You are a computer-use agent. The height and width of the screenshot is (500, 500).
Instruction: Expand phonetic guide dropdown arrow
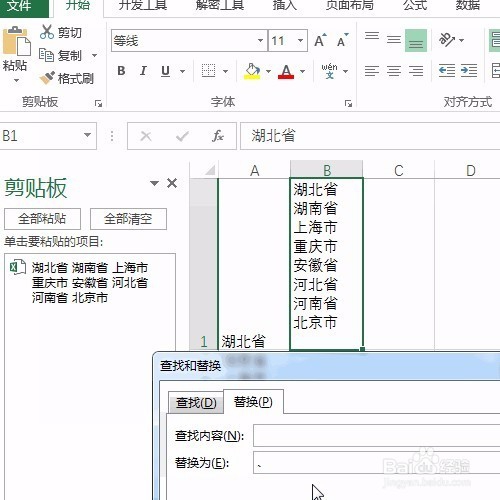tap(346, 71)
